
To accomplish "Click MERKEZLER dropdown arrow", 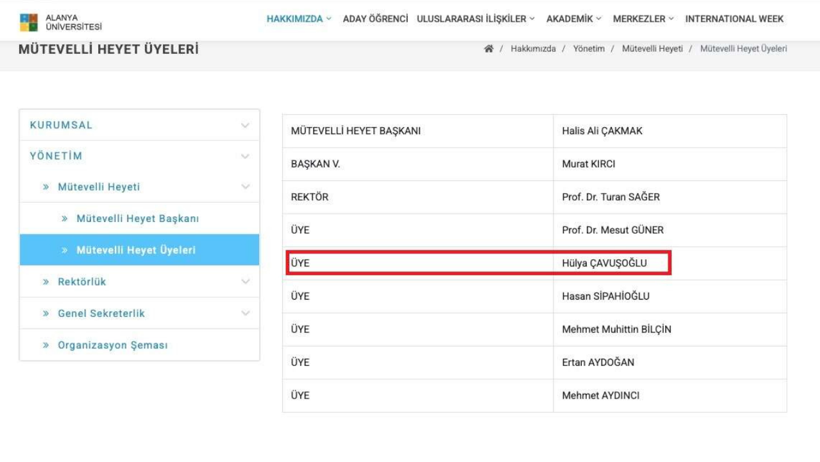I will point(671,19).
